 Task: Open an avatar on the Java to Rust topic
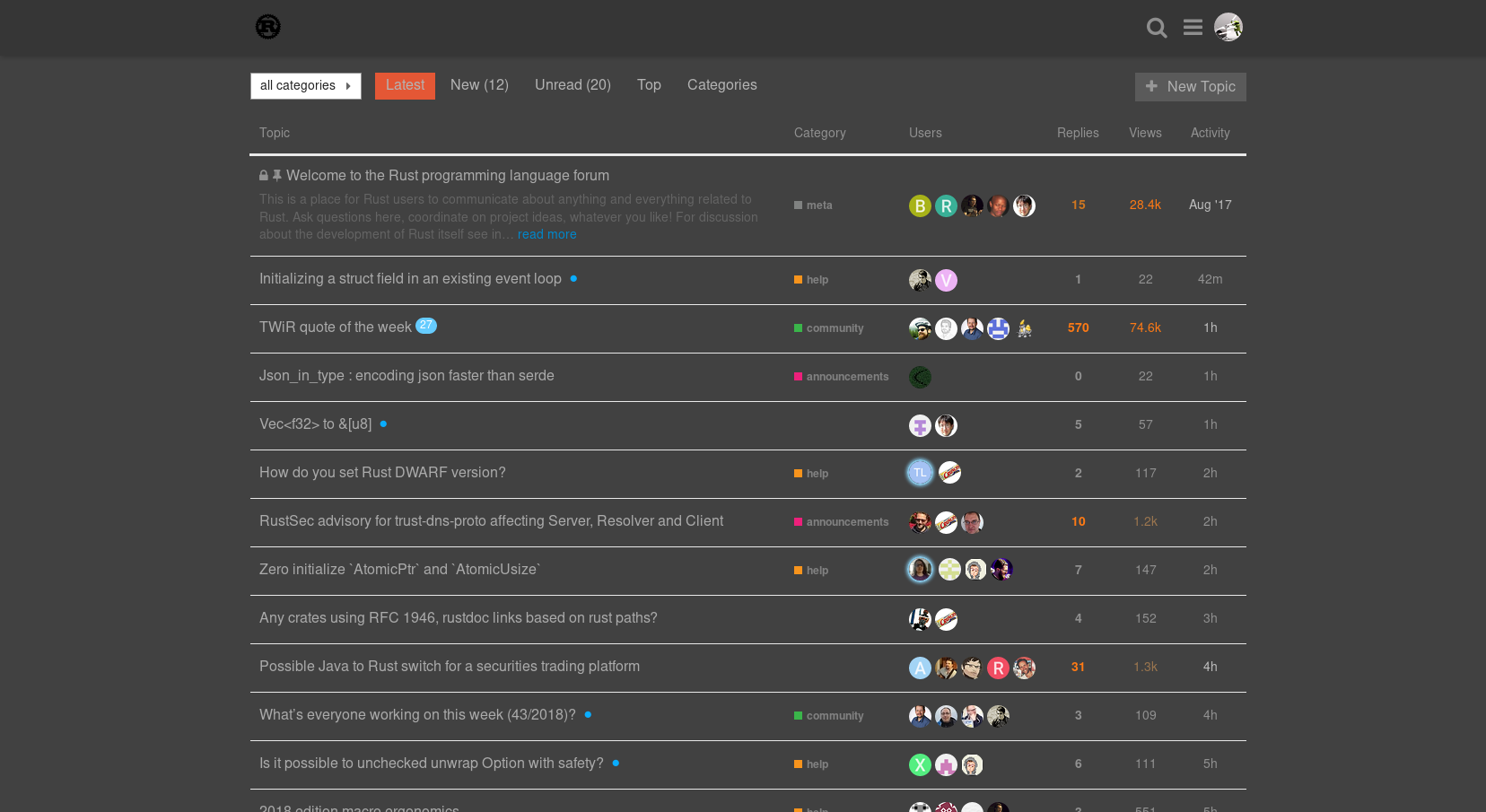[x=920, y=668]
